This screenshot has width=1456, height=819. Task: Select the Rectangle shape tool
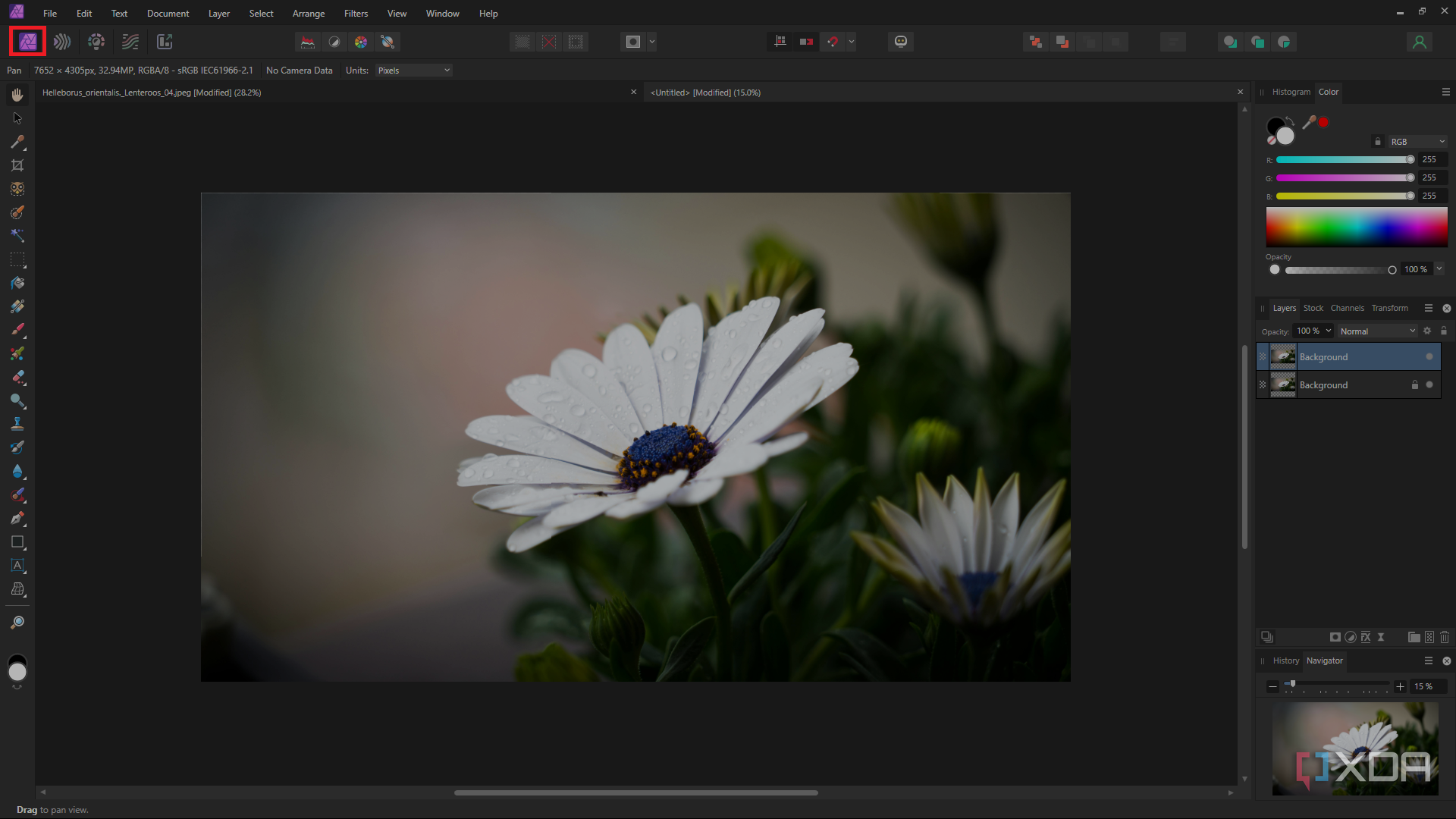coord(17,541)
